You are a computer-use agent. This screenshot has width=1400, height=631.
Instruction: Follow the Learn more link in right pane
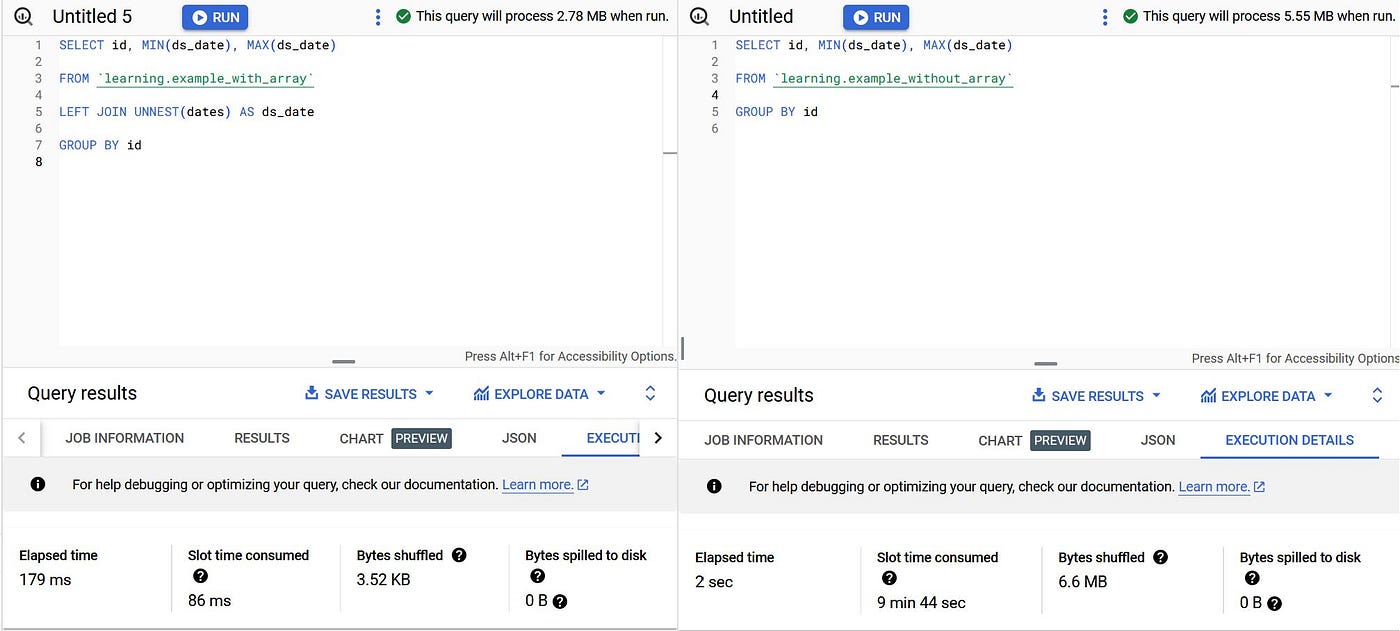point(1222,486)
